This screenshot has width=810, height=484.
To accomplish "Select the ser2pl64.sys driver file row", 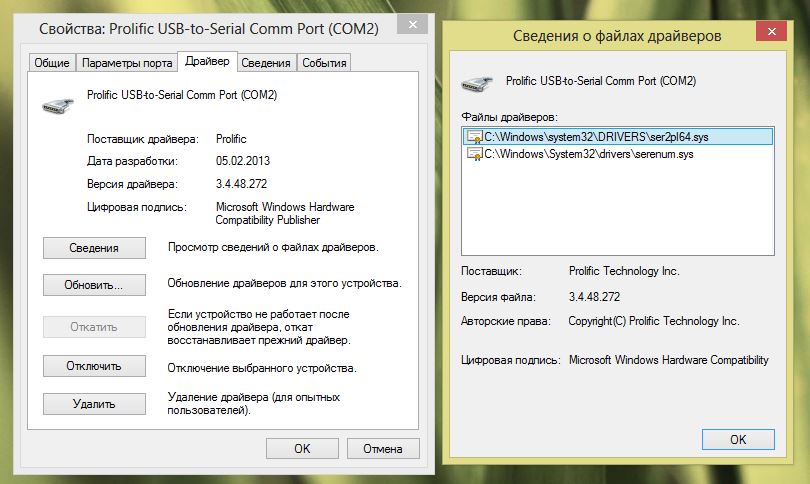I will 618,137.
